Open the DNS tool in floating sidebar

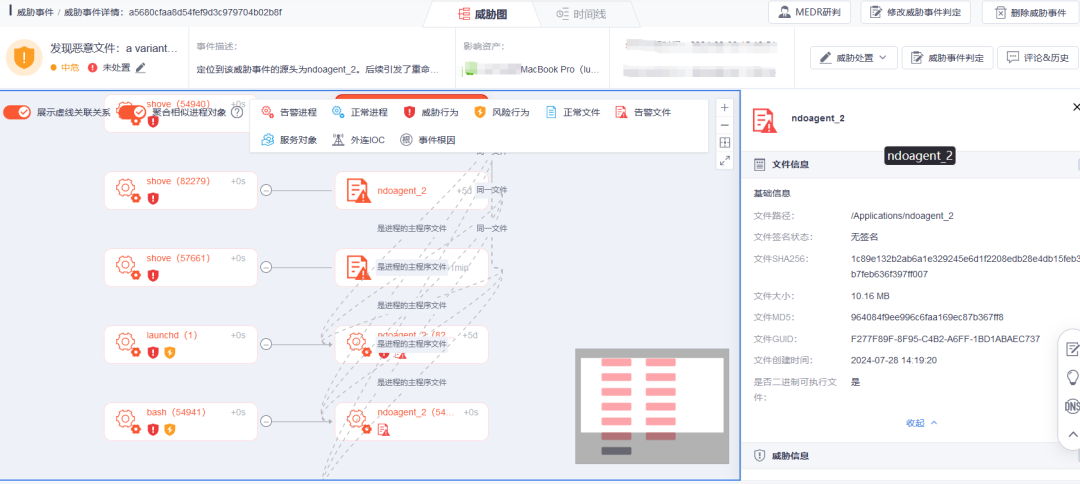[1071, 406]
